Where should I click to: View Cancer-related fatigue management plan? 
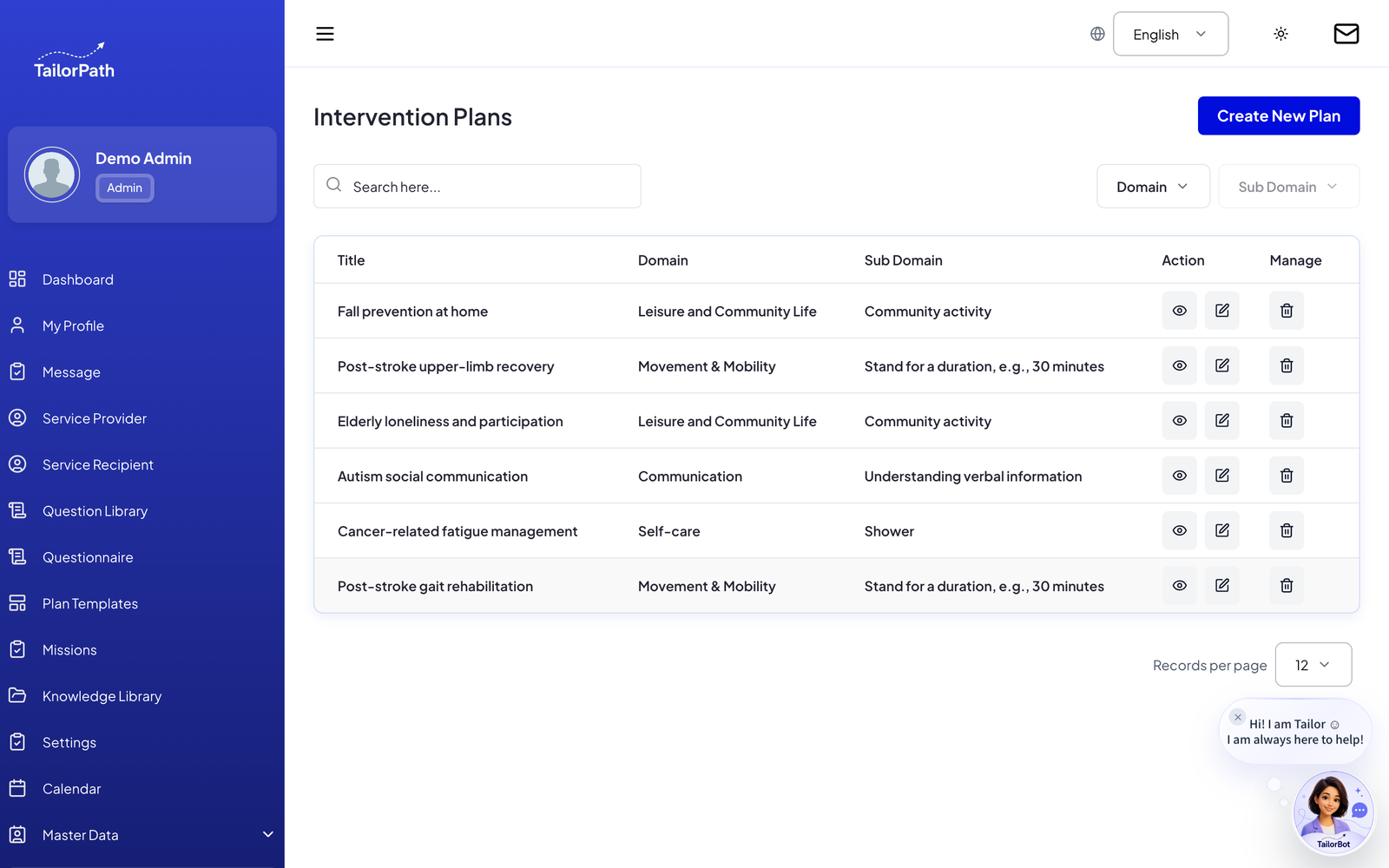[x=1179, y=530]
